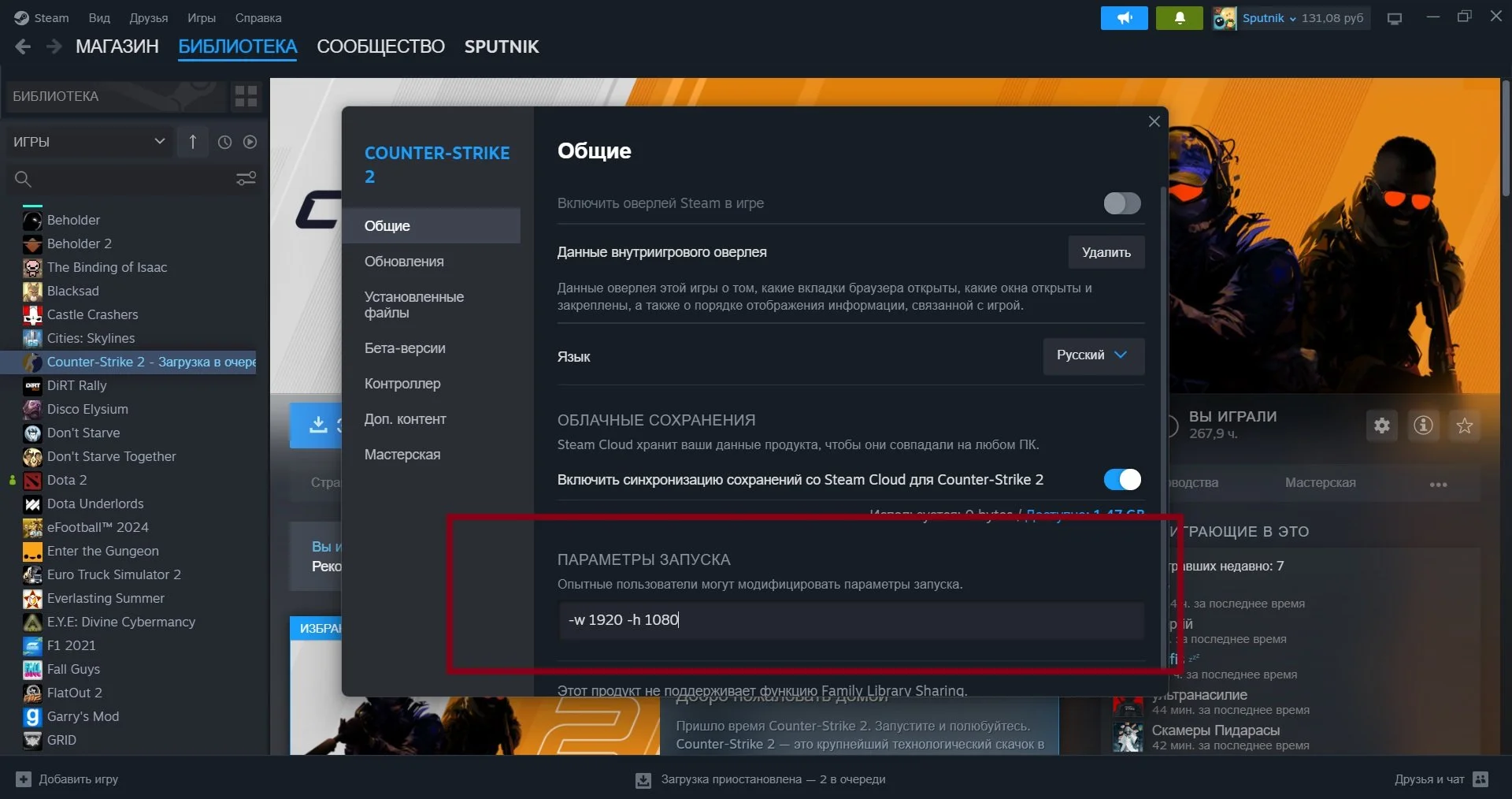Toggle Steam overlay in game switch
Screen dimensions: 1512x799
(1122, 203)
